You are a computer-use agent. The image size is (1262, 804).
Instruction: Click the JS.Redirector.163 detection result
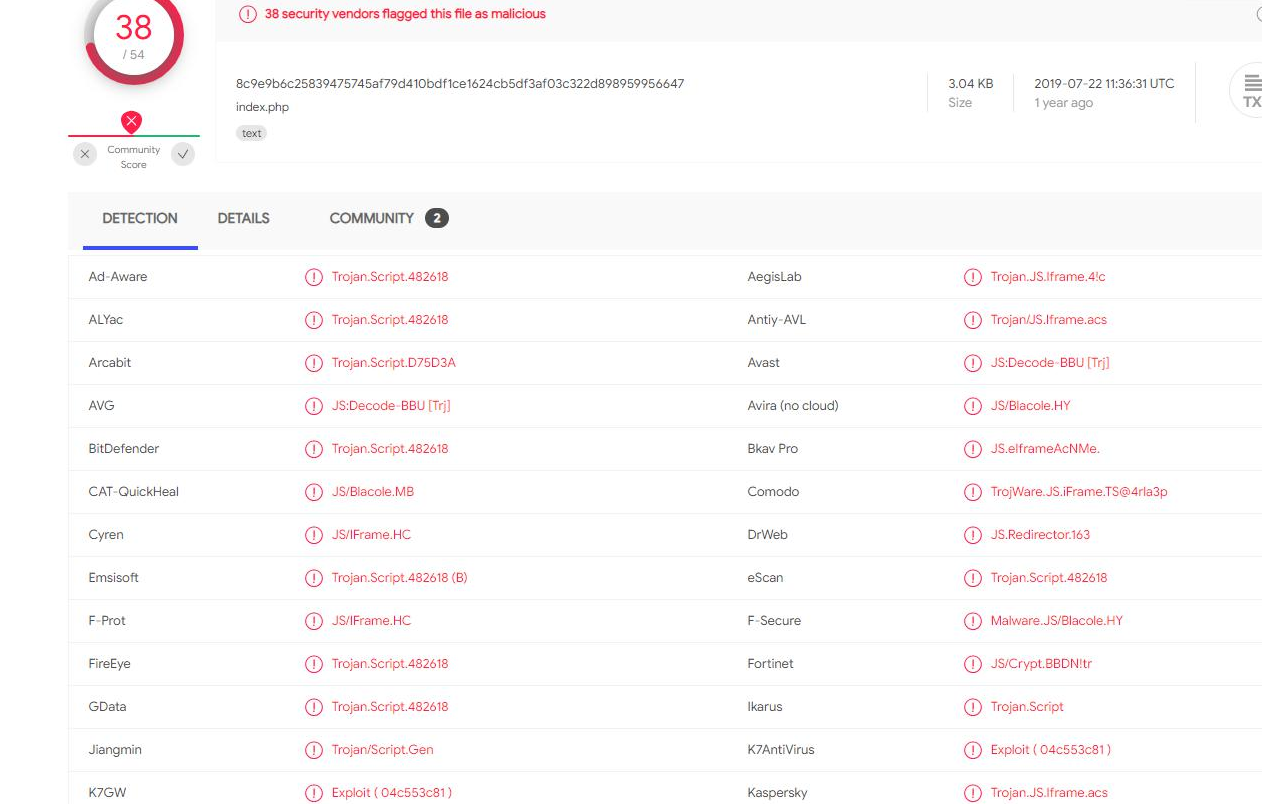coord(1041,535)
